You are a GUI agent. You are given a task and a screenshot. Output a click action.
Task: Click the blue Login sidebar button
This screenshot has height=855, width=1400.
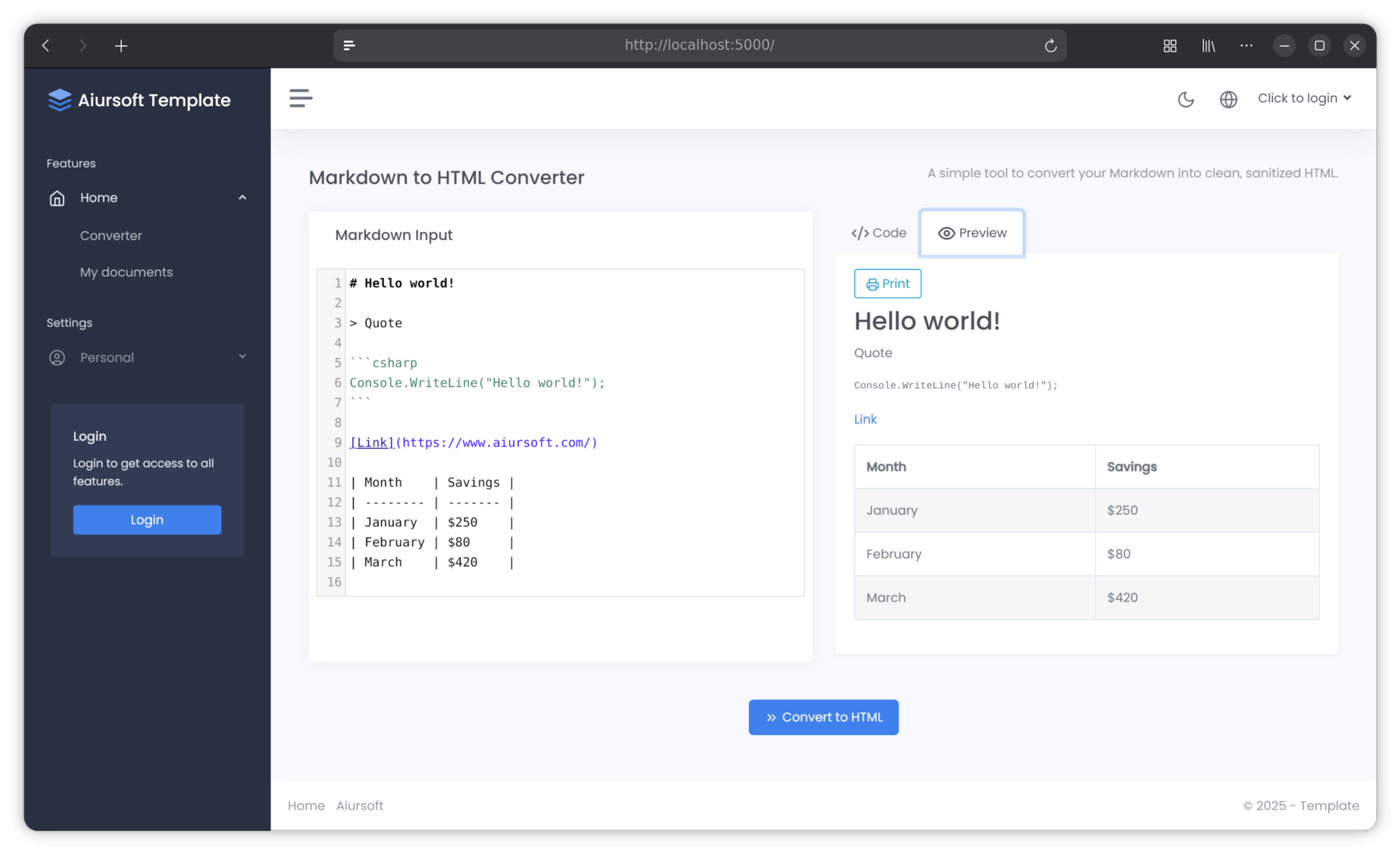tap(147, 519)
